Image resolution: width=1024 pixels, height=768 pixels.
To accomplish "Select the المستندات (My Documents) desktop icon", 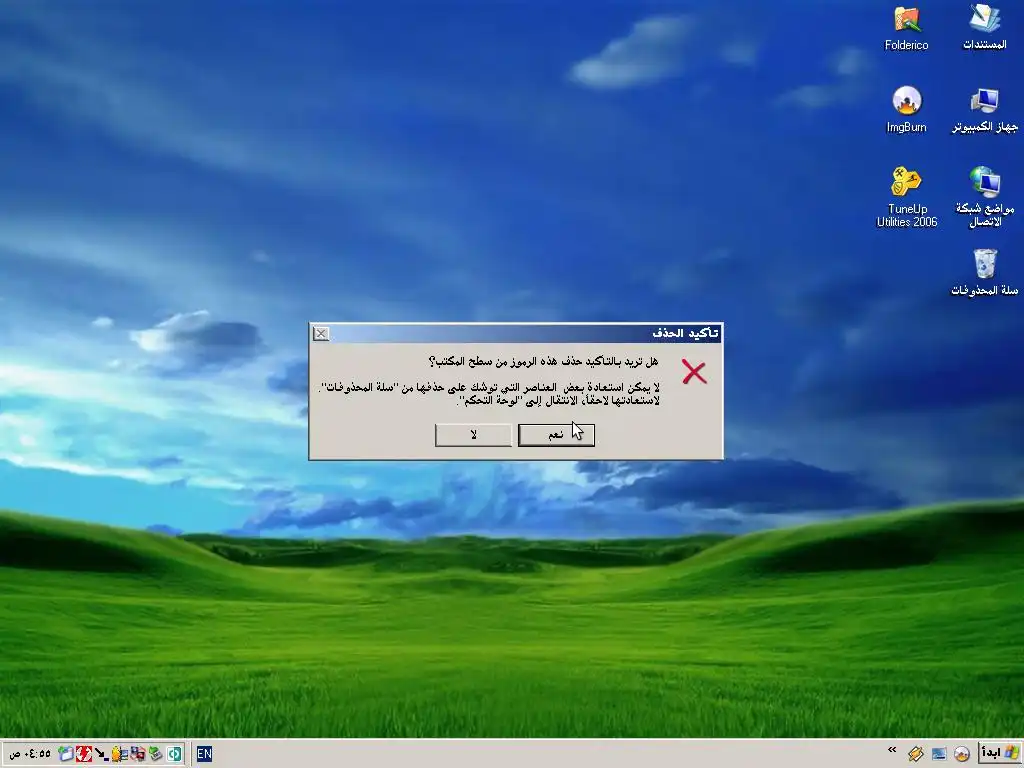I will pyautogui.click(x=984, y=28).
